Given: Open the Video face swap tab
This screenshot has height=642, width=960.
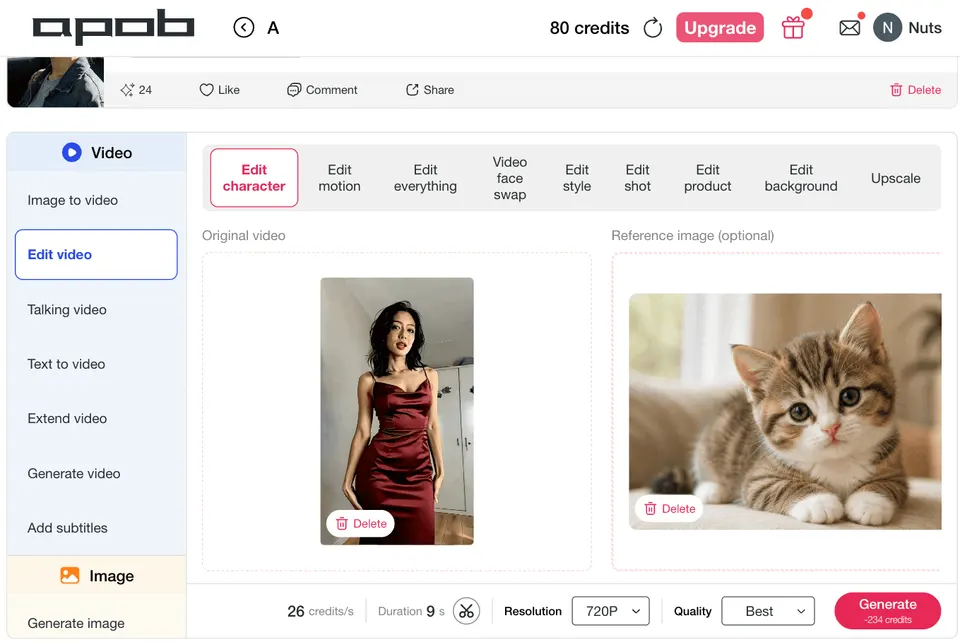Looking at the screenshot, I should pos(509,177).
